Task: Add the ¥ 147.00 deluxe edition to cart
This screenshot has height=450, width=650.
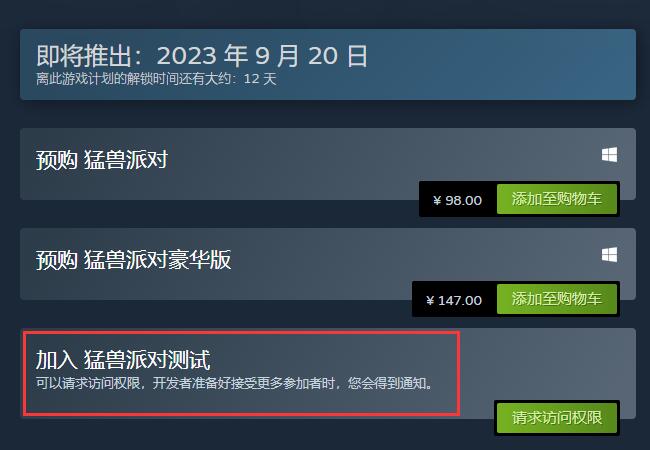Action: click(x=557, y=299)
